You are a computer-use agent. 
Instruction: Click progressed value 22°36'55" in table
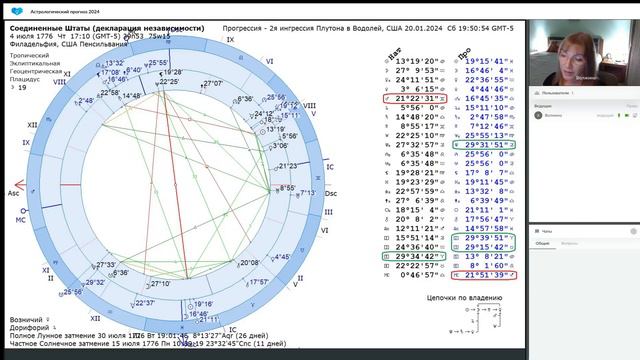pos(487,80)
